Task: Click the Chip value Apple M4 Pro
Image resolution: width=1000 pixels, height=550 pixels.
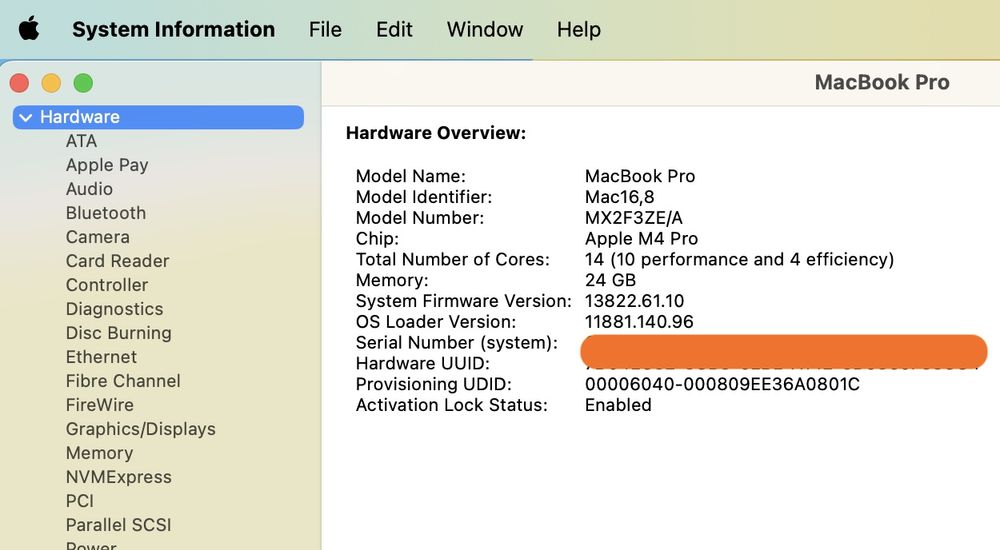Action: pyautogui.click(x=641, y=239)
